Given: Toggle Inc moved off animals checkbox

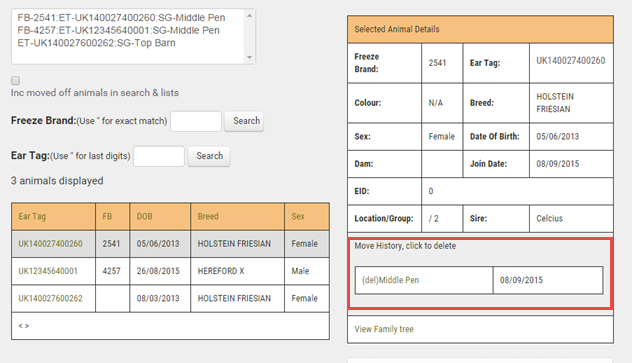Looking at the screenshot, I should pos(15,81).
